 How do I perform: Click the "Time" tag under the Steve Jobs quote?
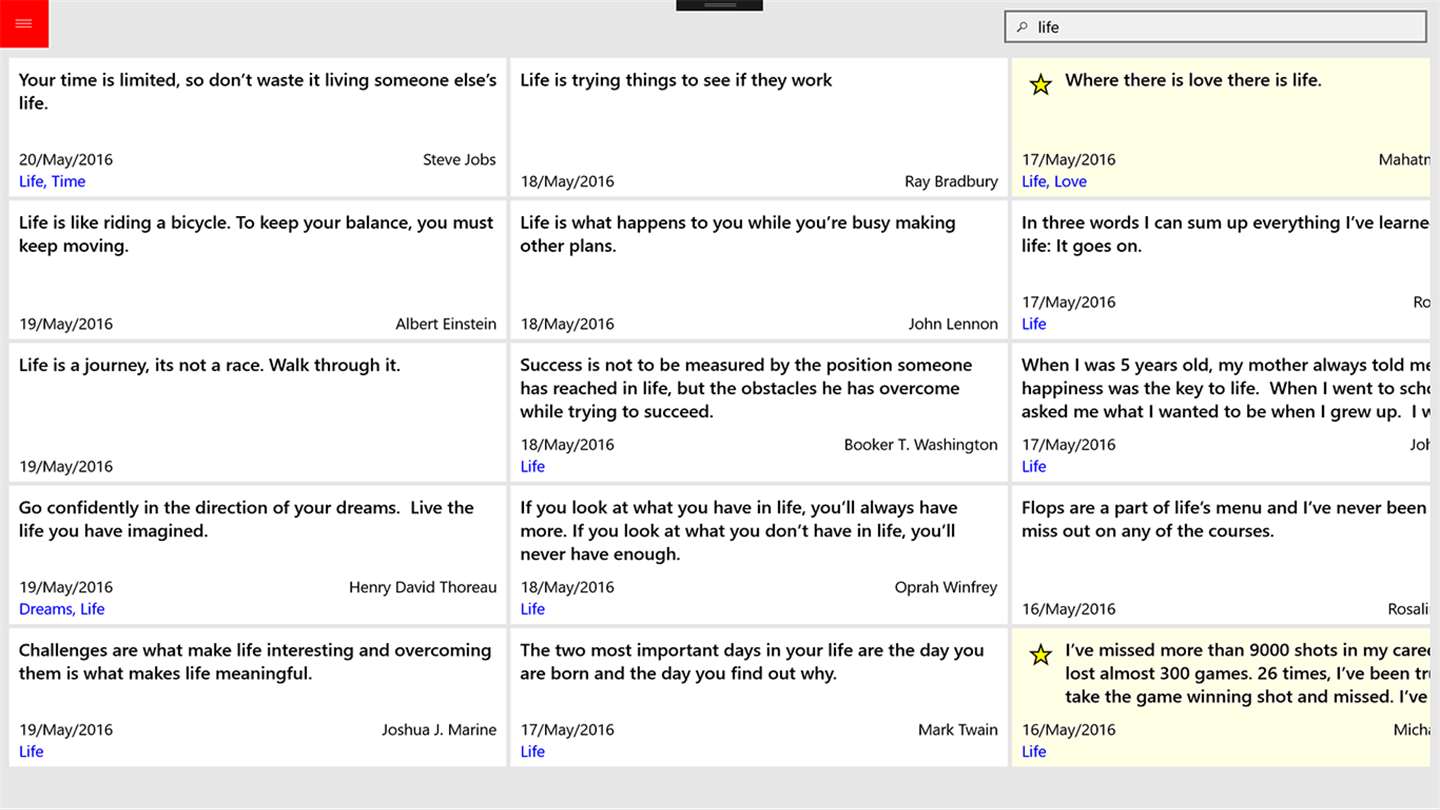68,181
